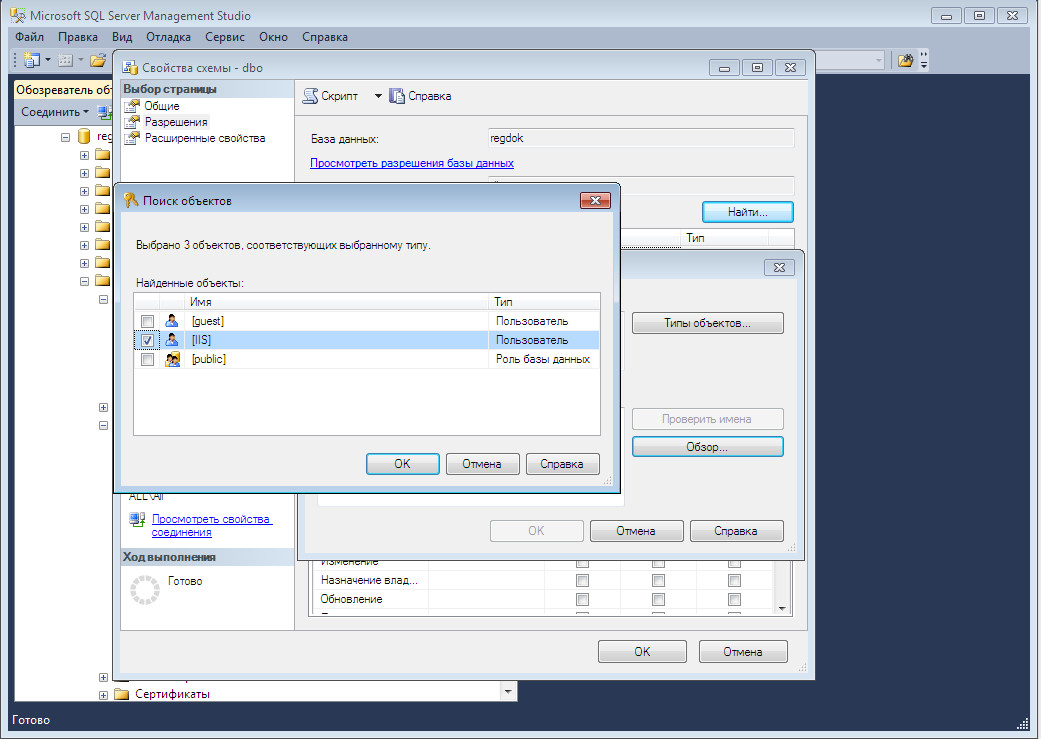Expand the Сертификаты folder
This screenshot has width=1041, height=739.
[103, 696]
